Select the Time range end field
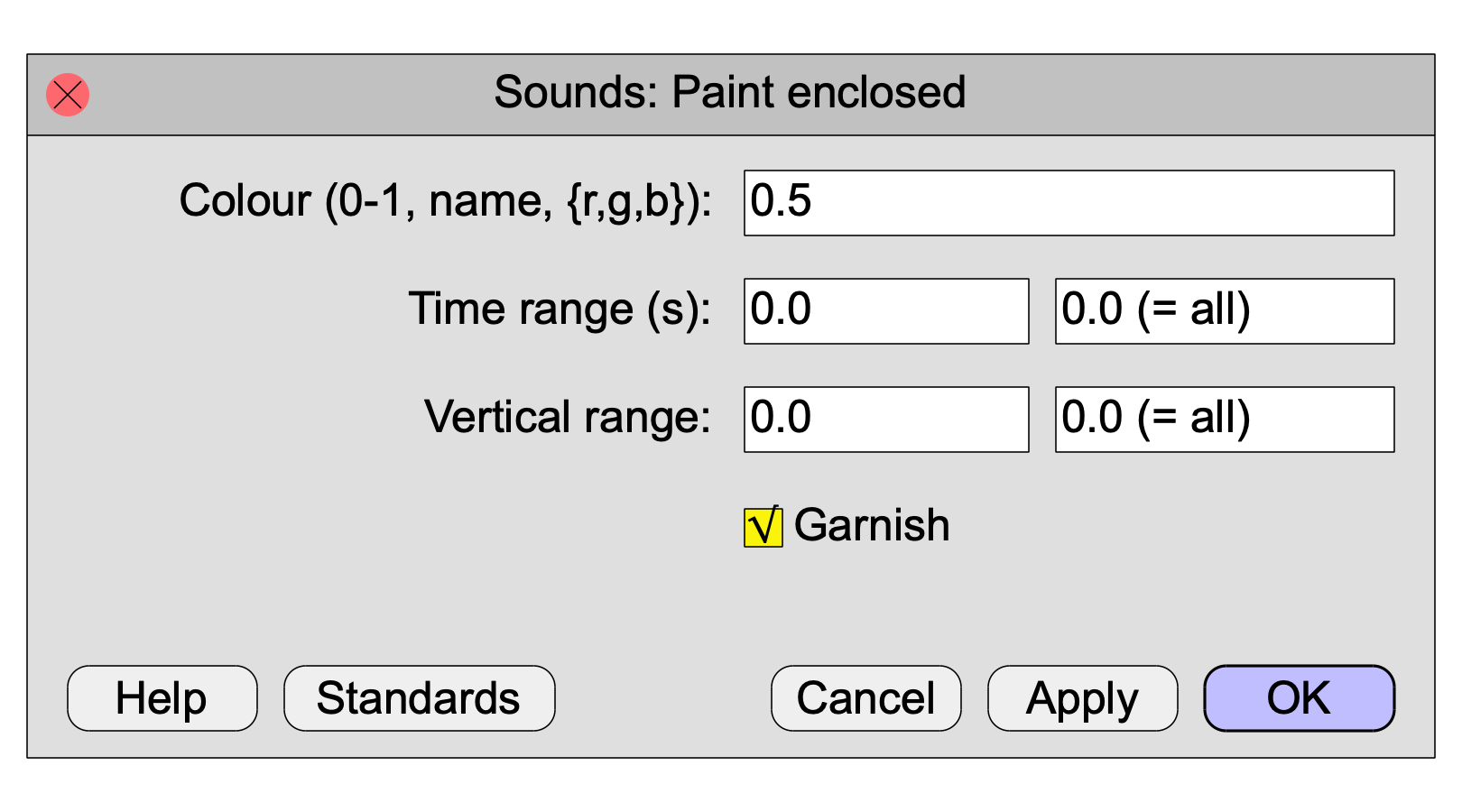This screenshot has height=812, width=1462. 1225,311
